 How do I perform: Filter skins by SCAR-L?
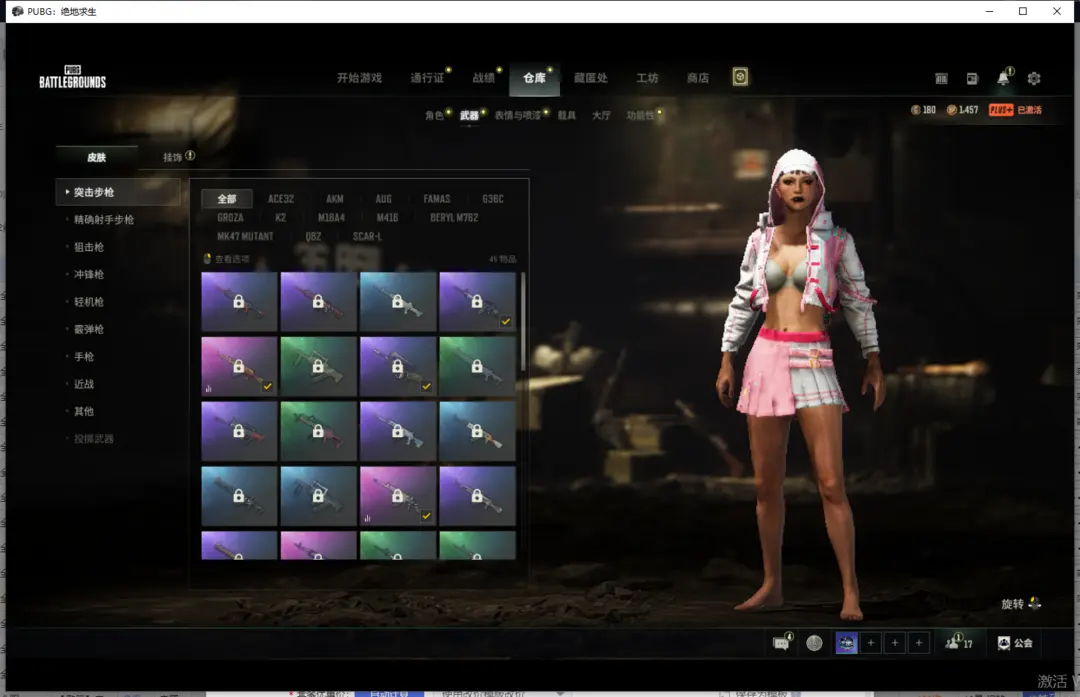367,236
